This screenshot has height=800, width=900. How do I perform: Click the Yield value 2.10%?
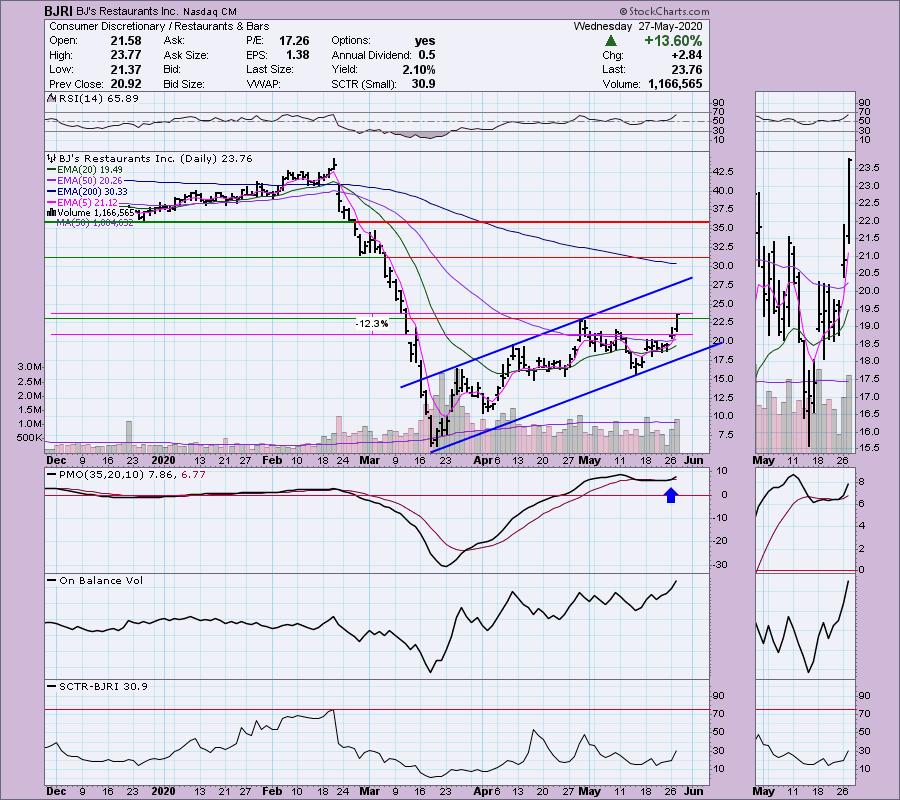tap(418, 69)
